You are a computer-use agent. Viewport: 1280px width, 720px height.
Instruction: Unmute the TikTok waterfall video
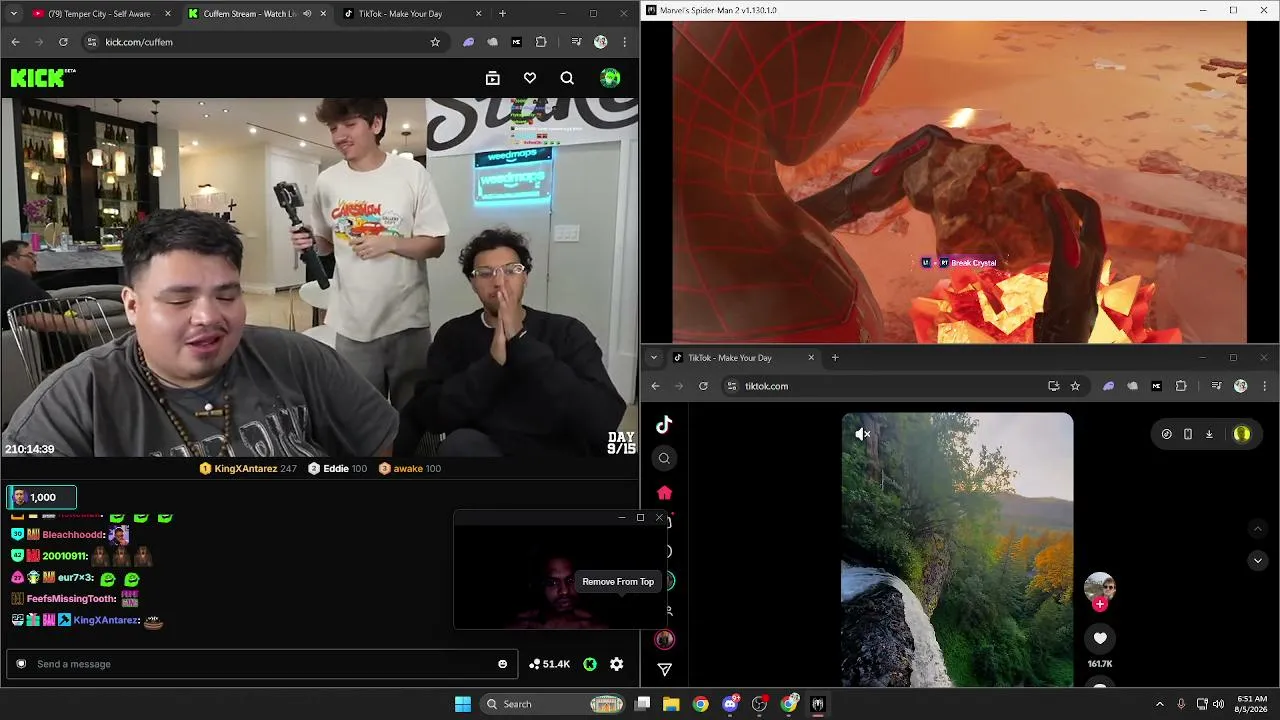pyautogui.click(x=863, y=434)
